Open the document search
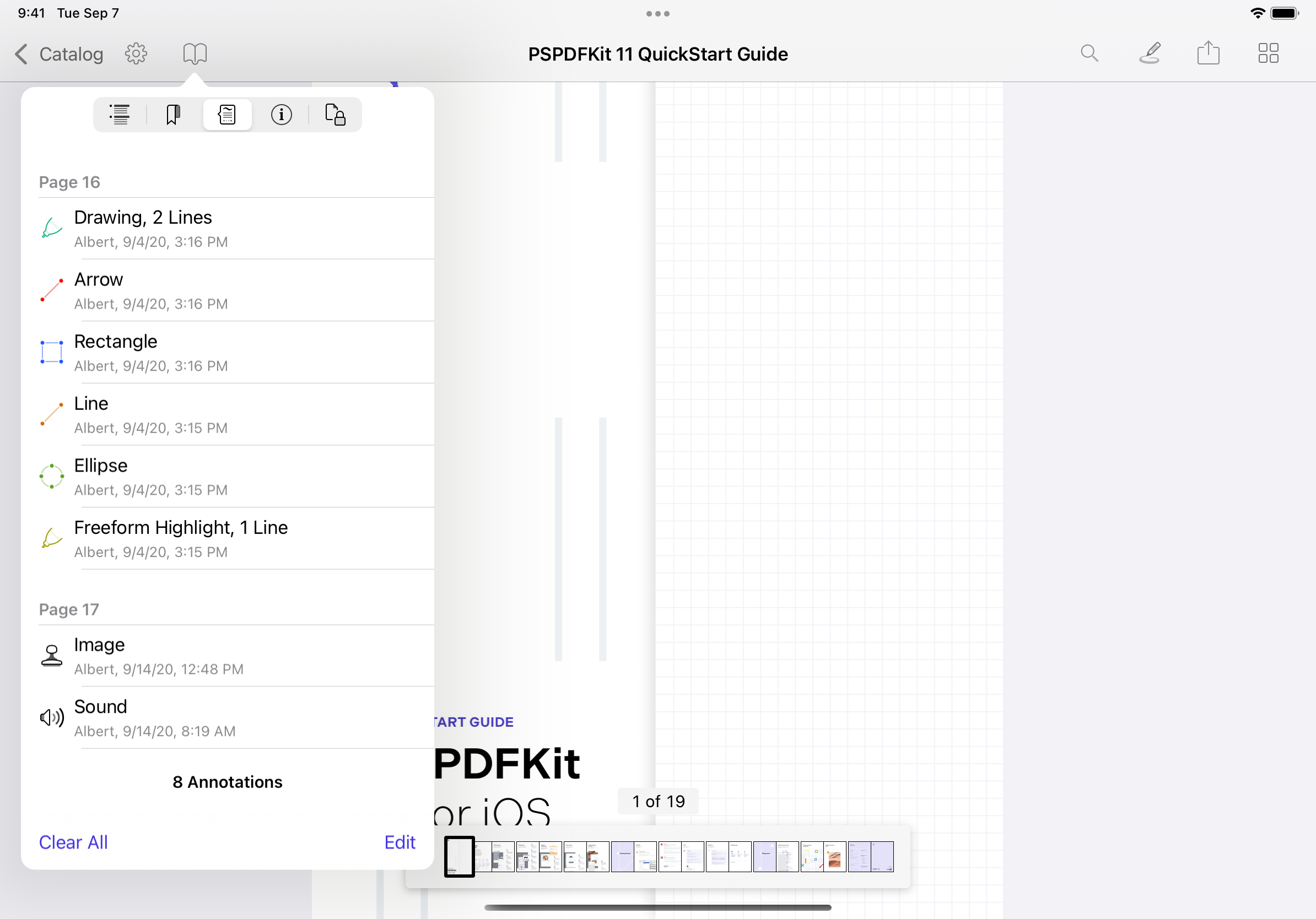The height and width of the screenshot is (919, 1316). [1090, 53]
